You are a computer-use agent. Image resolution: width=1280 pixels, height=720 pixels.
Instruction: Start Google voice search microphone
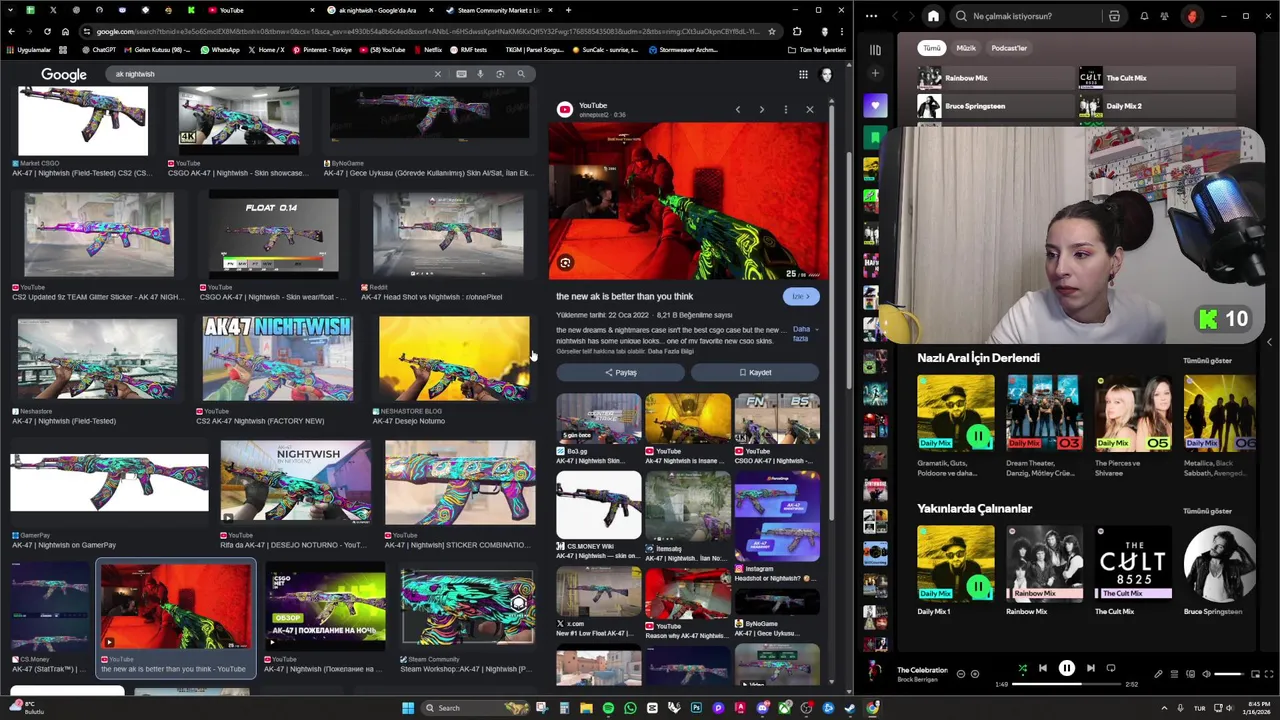480,74
